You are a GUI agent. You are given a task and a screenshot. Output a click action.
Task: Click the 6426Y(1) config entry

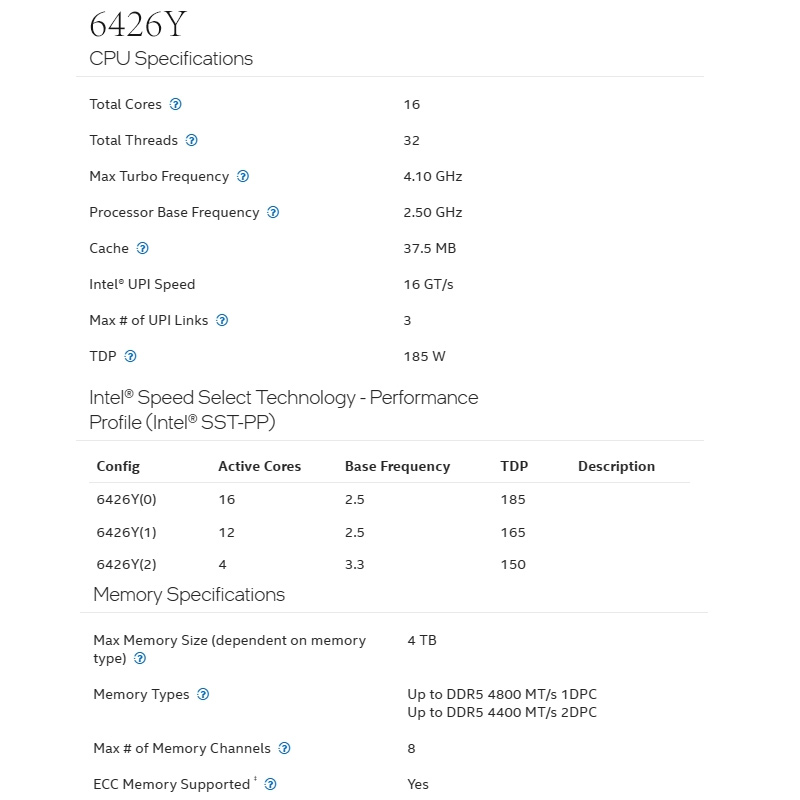click(127, 533)
